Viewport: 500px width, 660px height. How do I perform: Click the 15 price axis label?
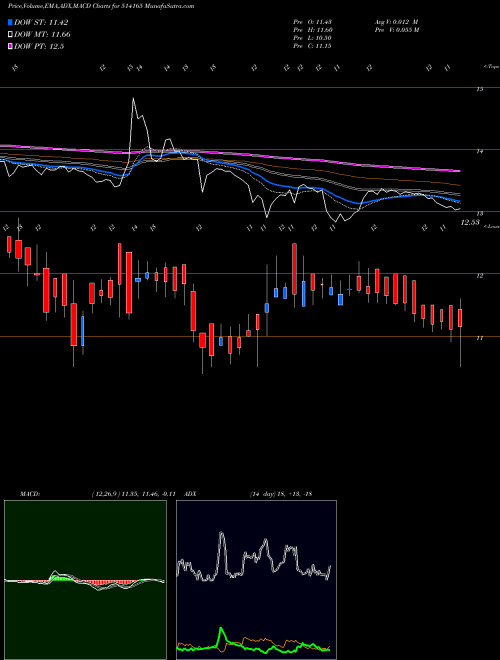(479, 89)
